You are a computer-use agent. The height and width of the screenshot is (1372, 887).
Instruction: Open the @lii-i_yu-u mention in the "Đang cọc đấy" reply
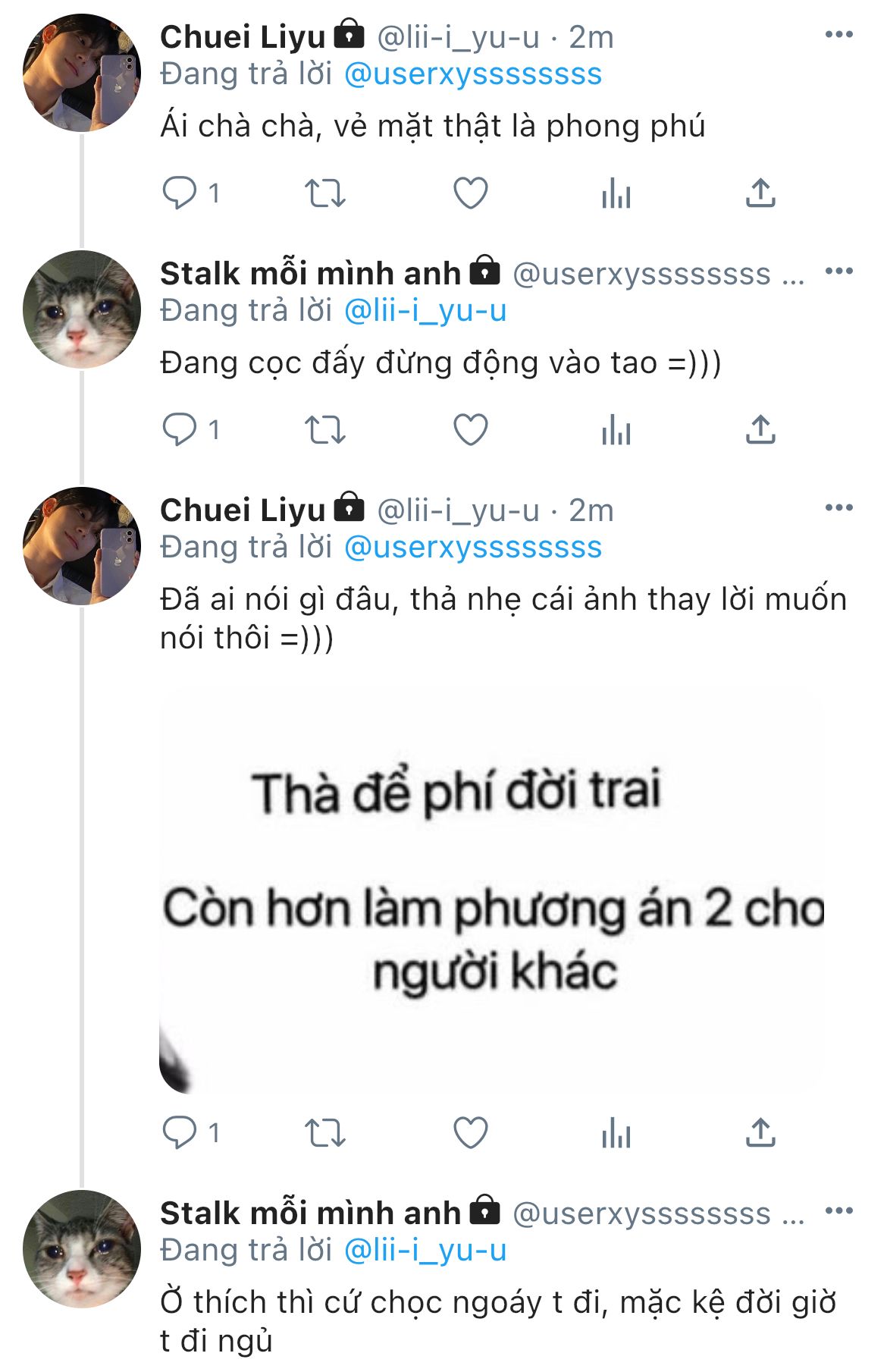click(425, 311)
